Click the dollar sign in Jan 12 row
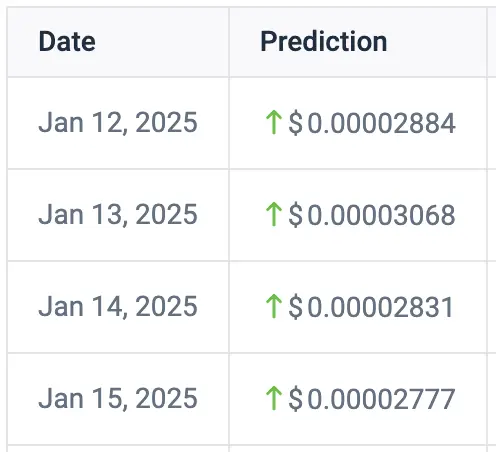This screenshot has width=496, height=452. click(296, 123)
